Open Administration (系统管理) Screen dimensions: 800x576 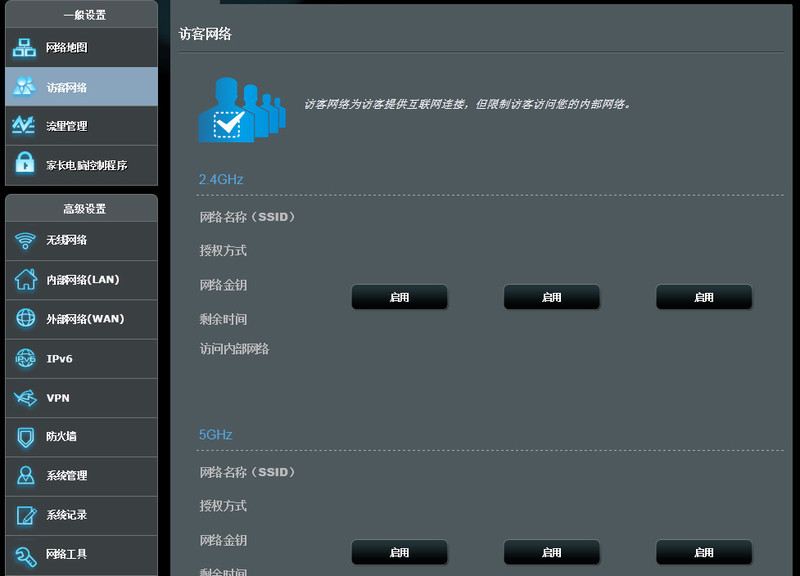80,477
